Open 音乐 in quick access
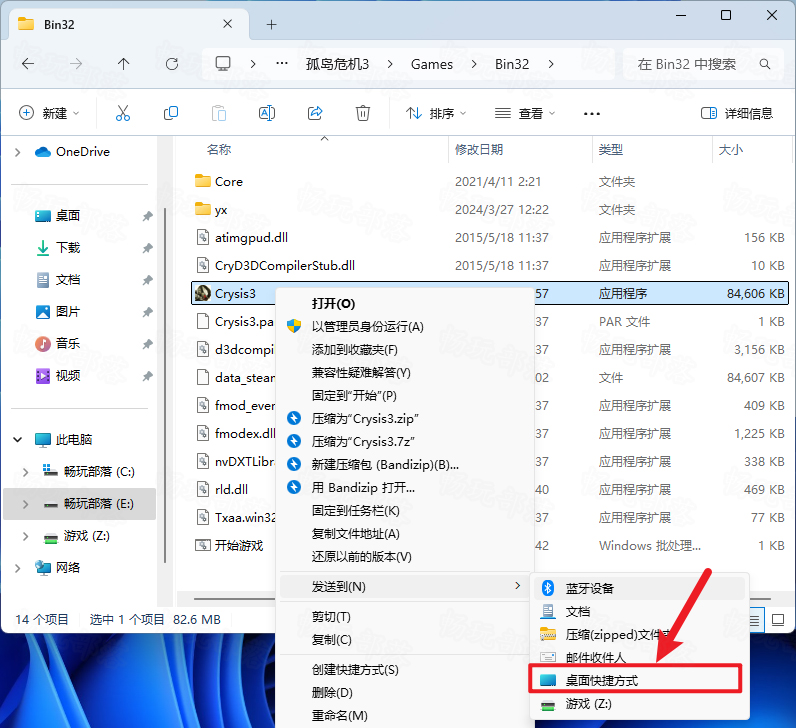796x728 pixels. click(68, 344)
